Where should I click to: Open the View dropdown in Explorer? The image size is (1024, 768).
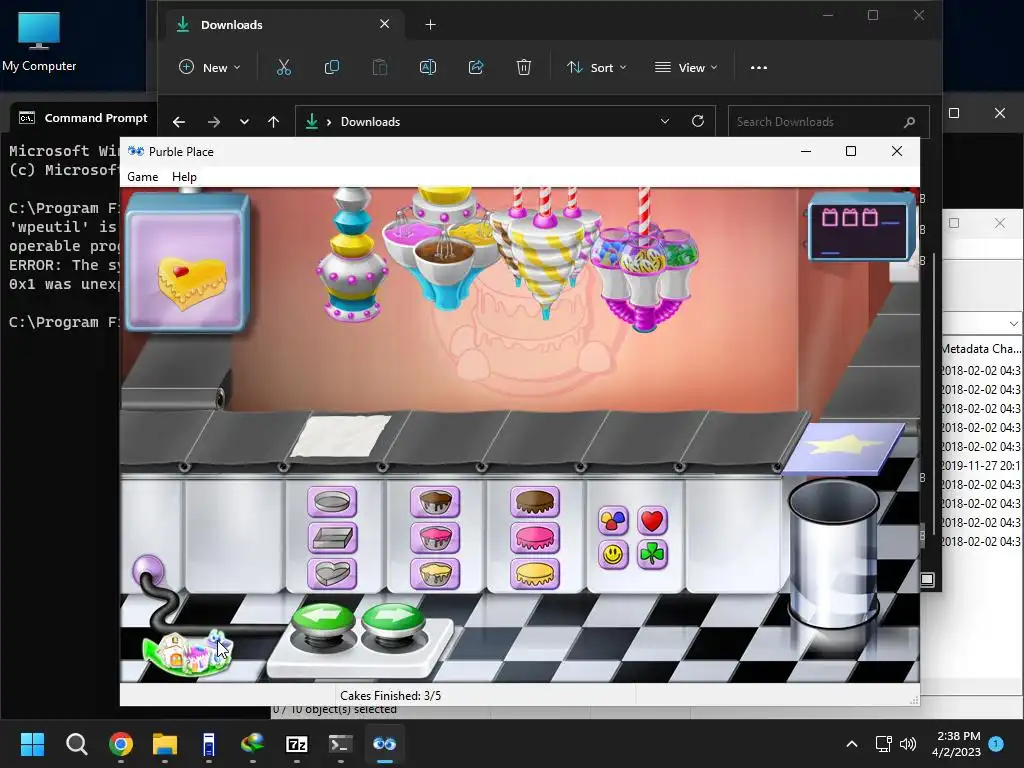pyautogui.click(x=686, y=67)
